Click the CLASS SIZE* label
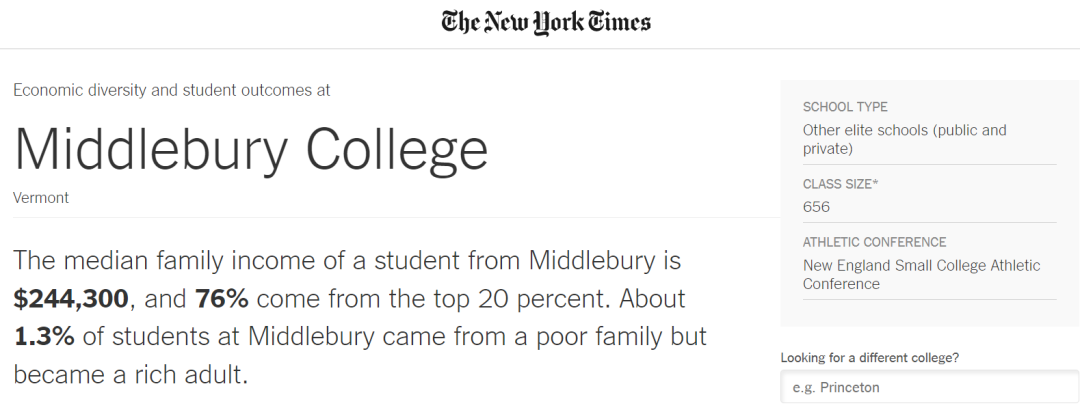Image resolution: width=1080 pixels, height=410 pixels. tap(841, 184)
